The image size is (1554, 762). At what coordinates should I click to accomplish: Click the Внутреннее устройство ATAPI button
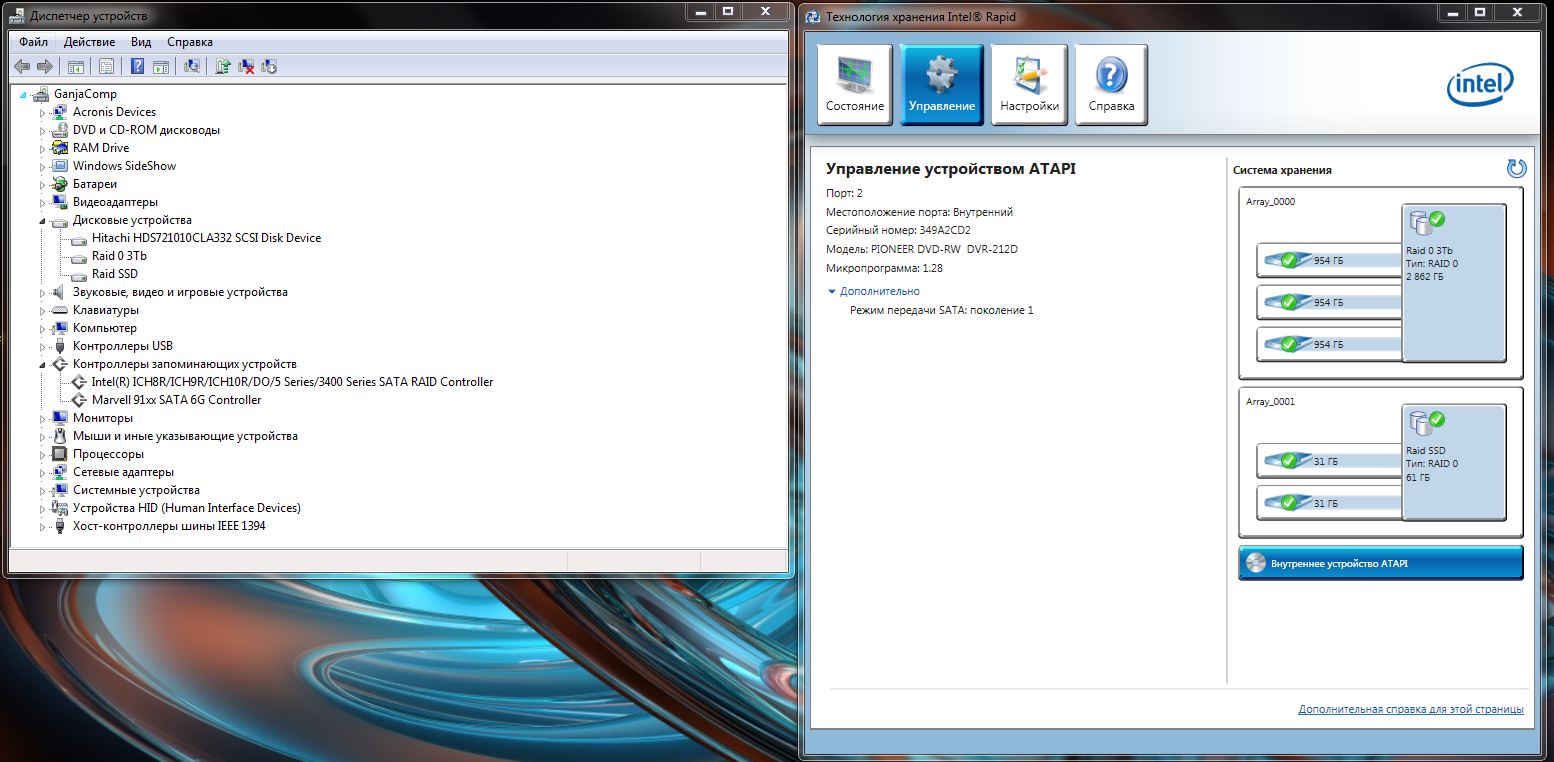pos(1380,563)
